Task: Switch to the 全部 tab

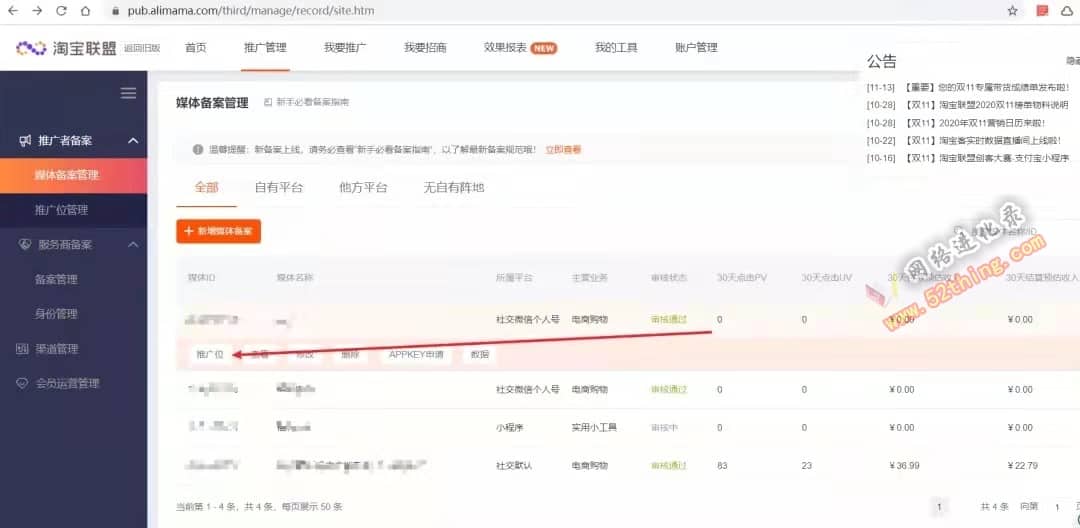Action: 206,187
